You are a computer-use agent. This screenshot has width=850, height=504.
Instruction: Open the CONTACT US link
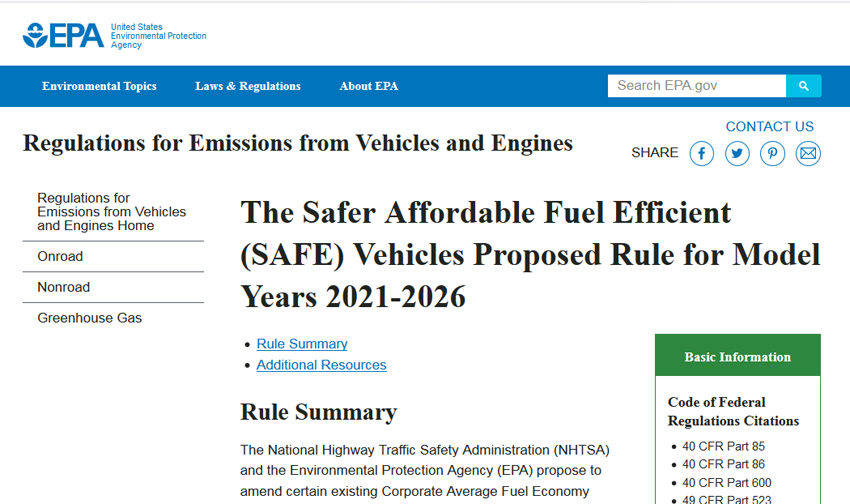tap(769, 126)
